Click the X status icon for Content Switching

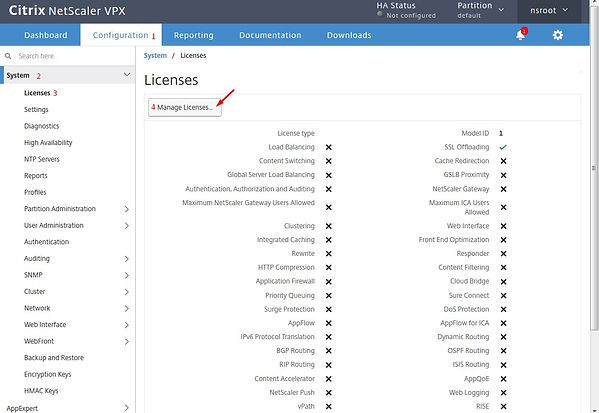point(329,161)
